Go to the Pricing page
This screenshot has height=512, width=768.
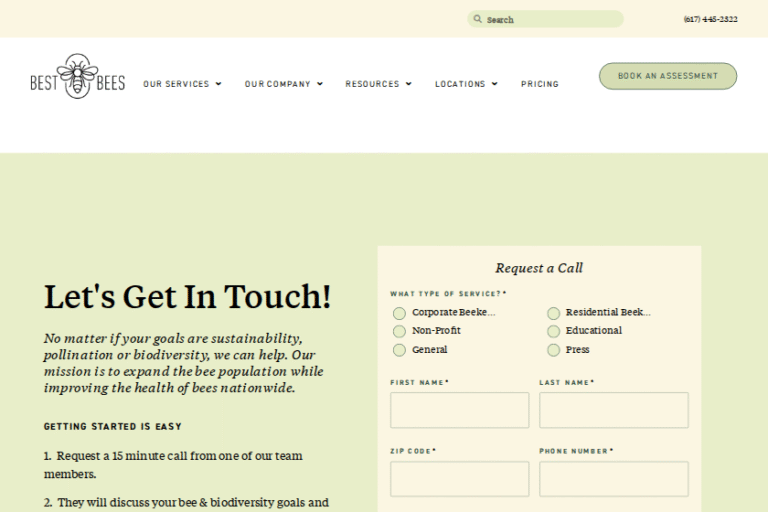[540, 84]
